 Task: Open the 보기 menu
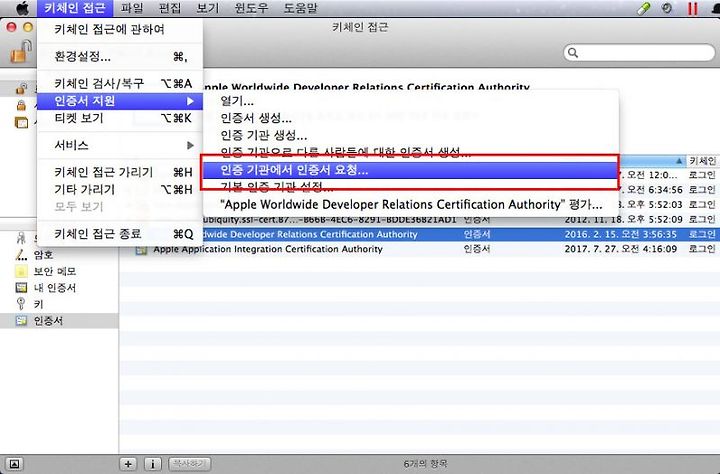(x=208, y=8)
